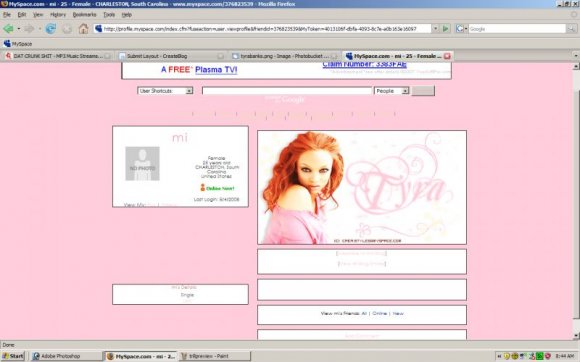Click the MySpace site icon in address bar
This screenshot has width=580, height=362.
point(98,29)
